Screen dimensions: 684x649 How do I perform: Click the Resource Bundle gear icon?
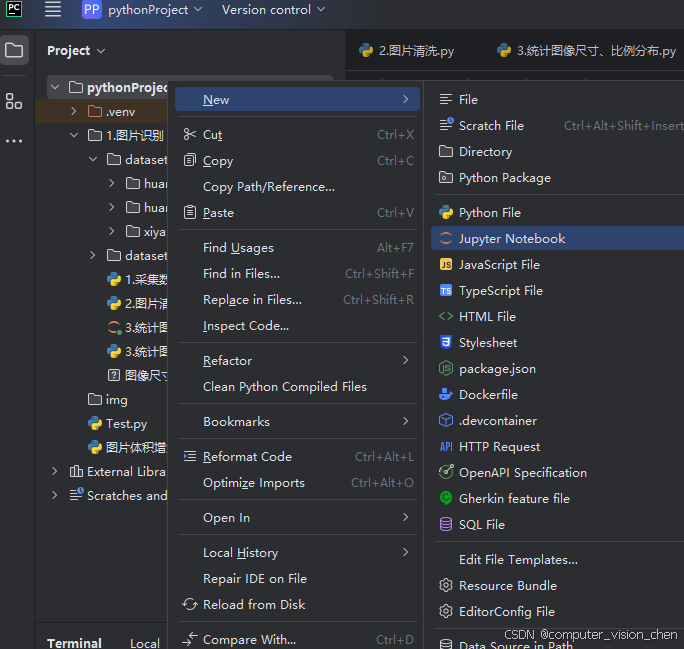pyautogui.click(x=445, y=585)
